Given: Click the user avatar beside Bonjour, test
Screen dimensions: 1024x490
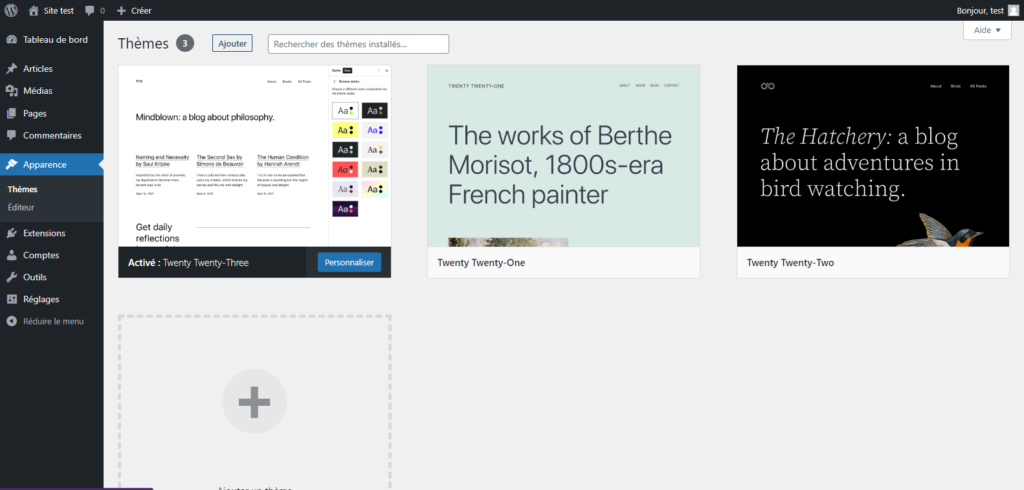Looking at the screenshot, I should [1013, 10].
